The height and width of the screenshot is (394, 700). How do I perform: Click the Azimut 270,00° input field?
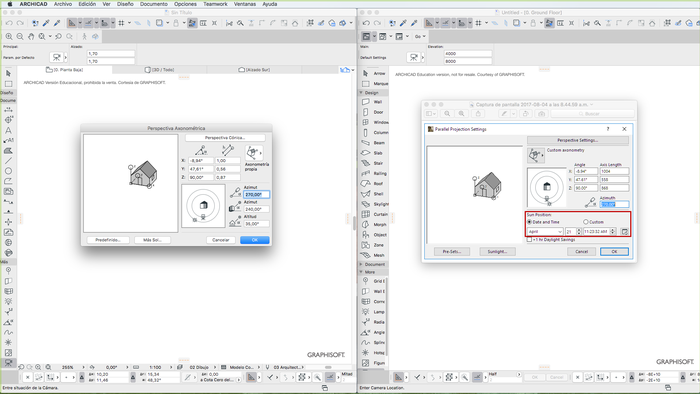(x=256, y=195)
